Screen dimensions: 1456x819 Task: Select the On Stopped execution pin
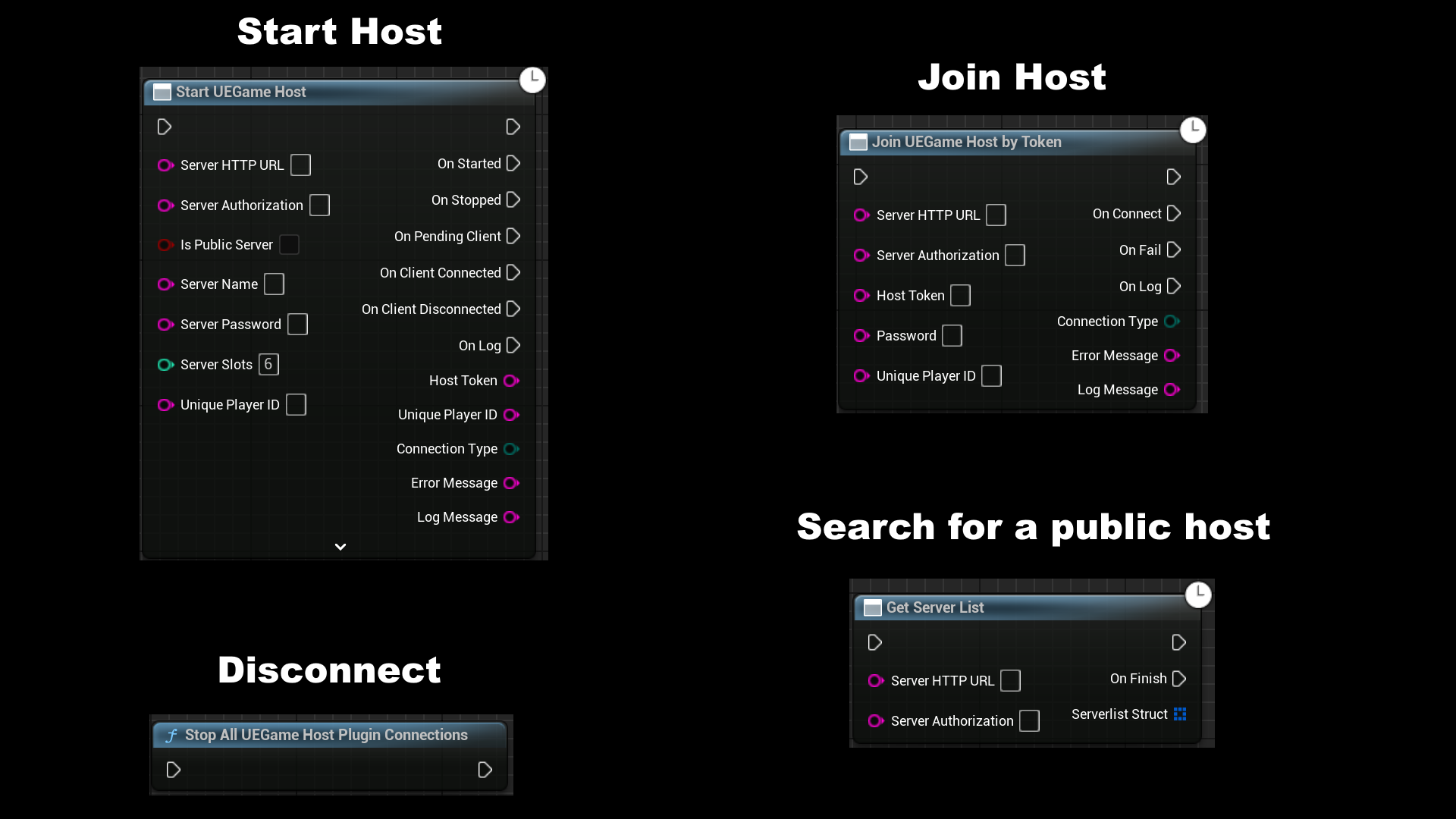512,199
